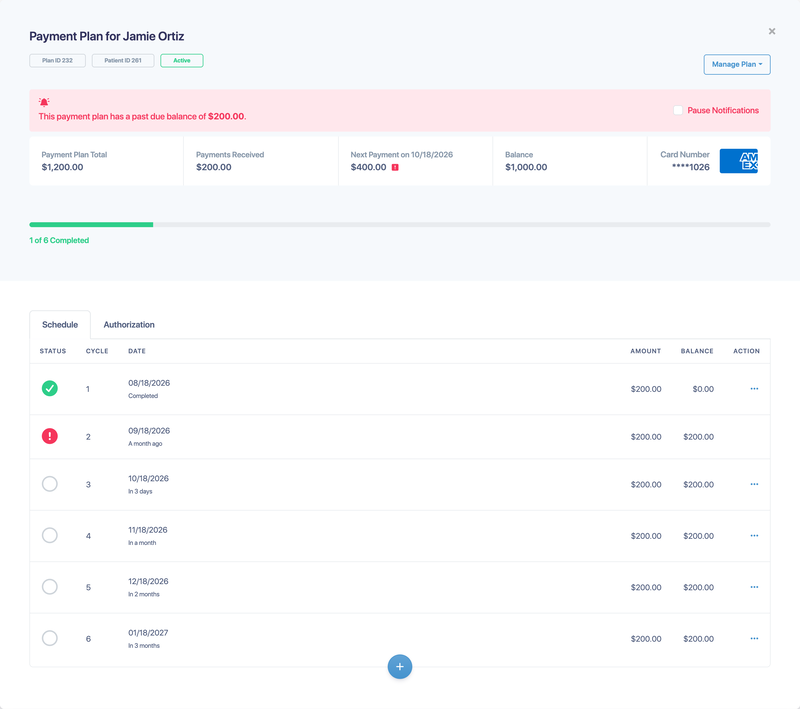The width and height of the screenshot is (800, 709).
Task: Click the empty status circle for cycle 6
Action: (49, 638)
